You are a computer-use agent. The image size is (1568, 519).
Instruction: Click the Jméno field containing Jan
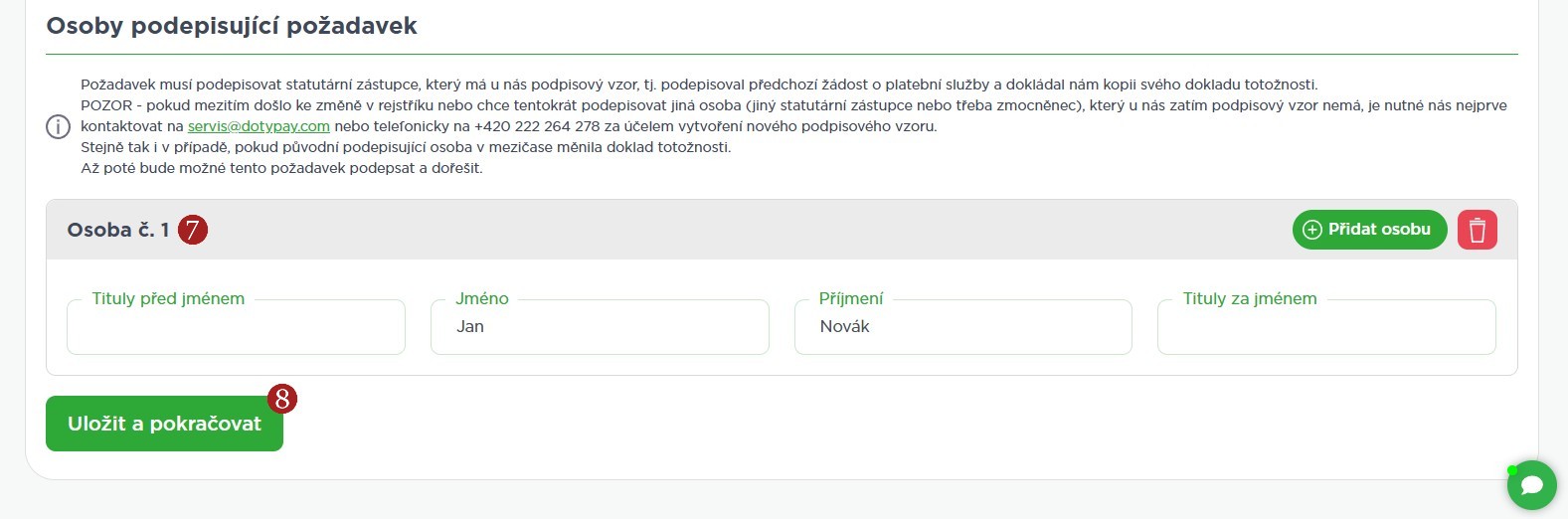pos(600,328)
